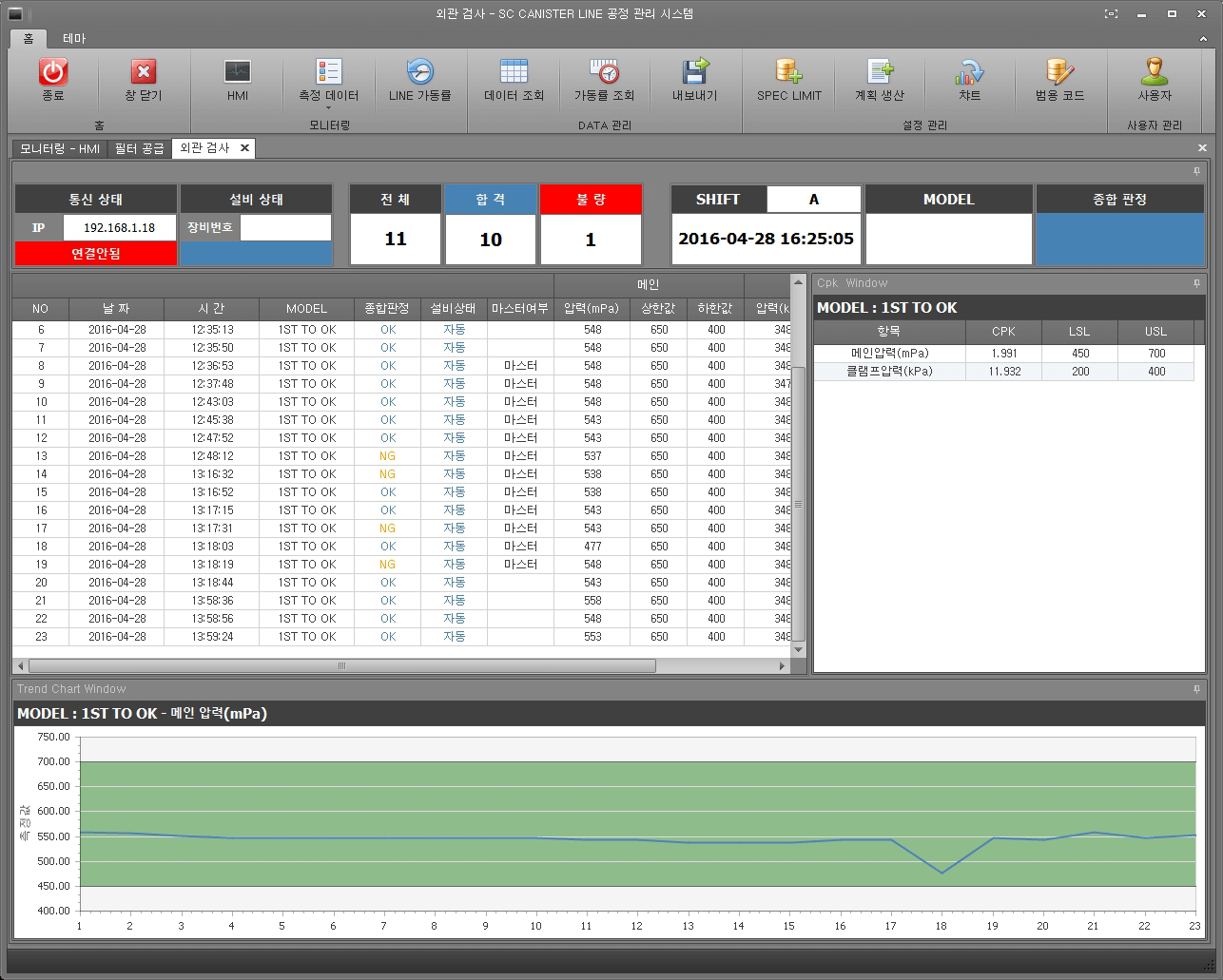This screenshot has height=980, width=1223.
Task: Open the 사용자 user management icon
Action: (x=1155, y=73)
